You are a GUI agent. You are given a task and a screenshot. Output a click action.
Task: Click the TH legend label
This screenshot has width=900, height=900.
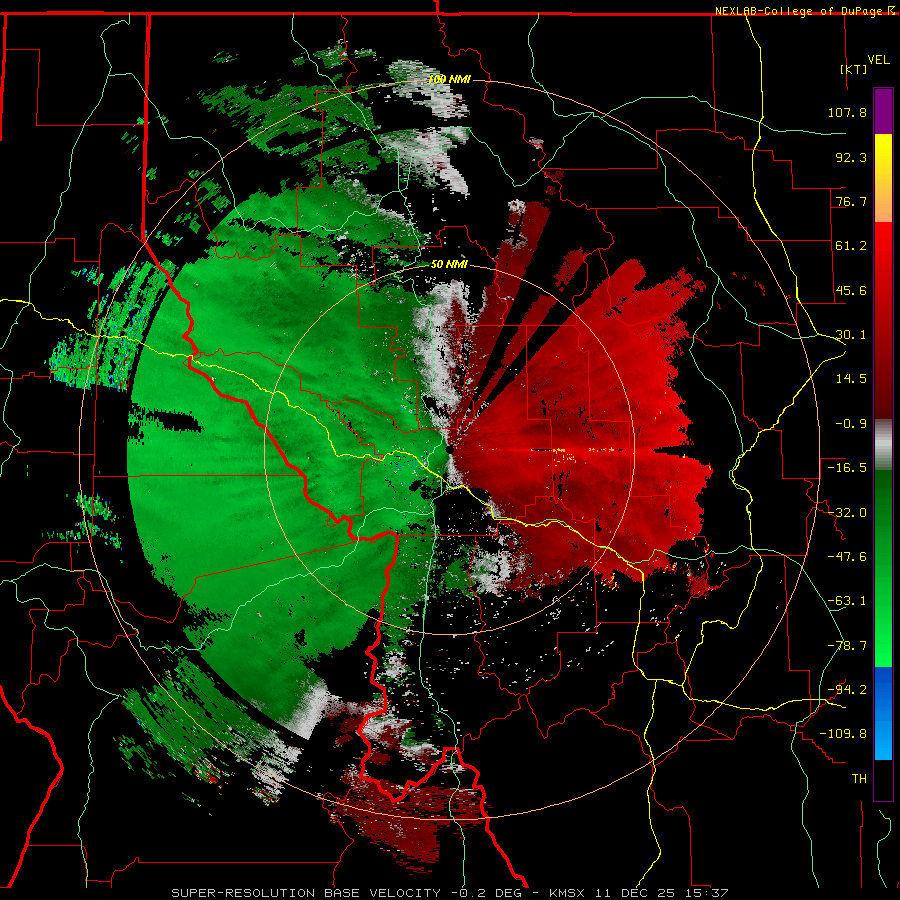coord(859,779)
